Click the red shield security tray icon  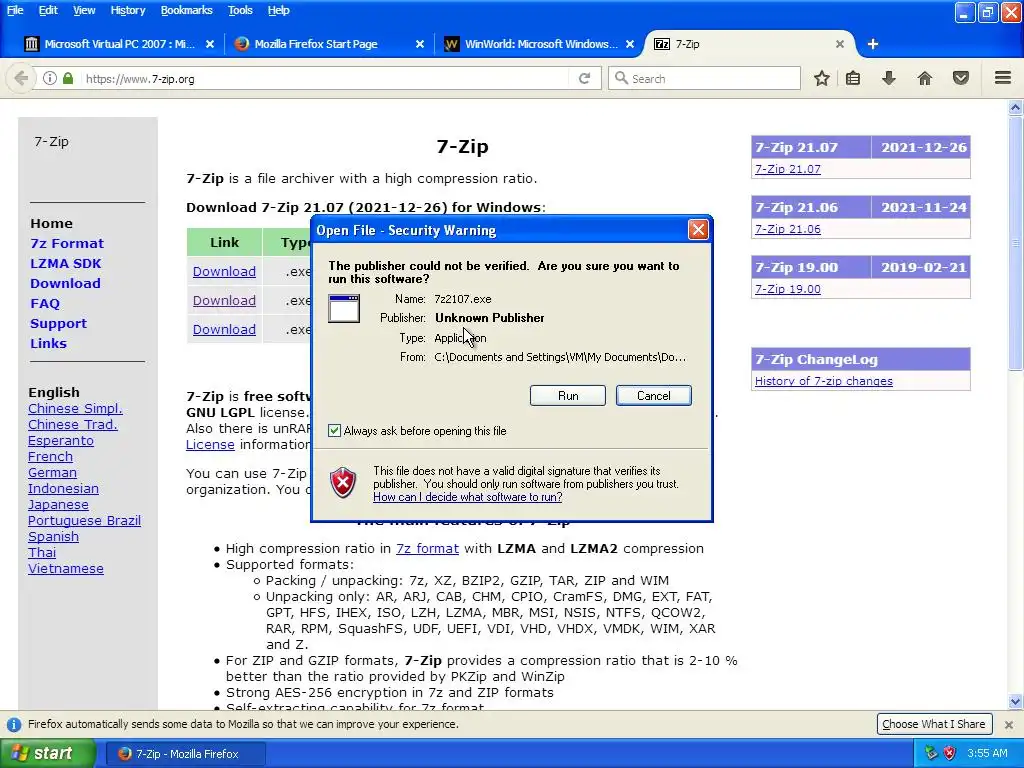coord(950,753)
